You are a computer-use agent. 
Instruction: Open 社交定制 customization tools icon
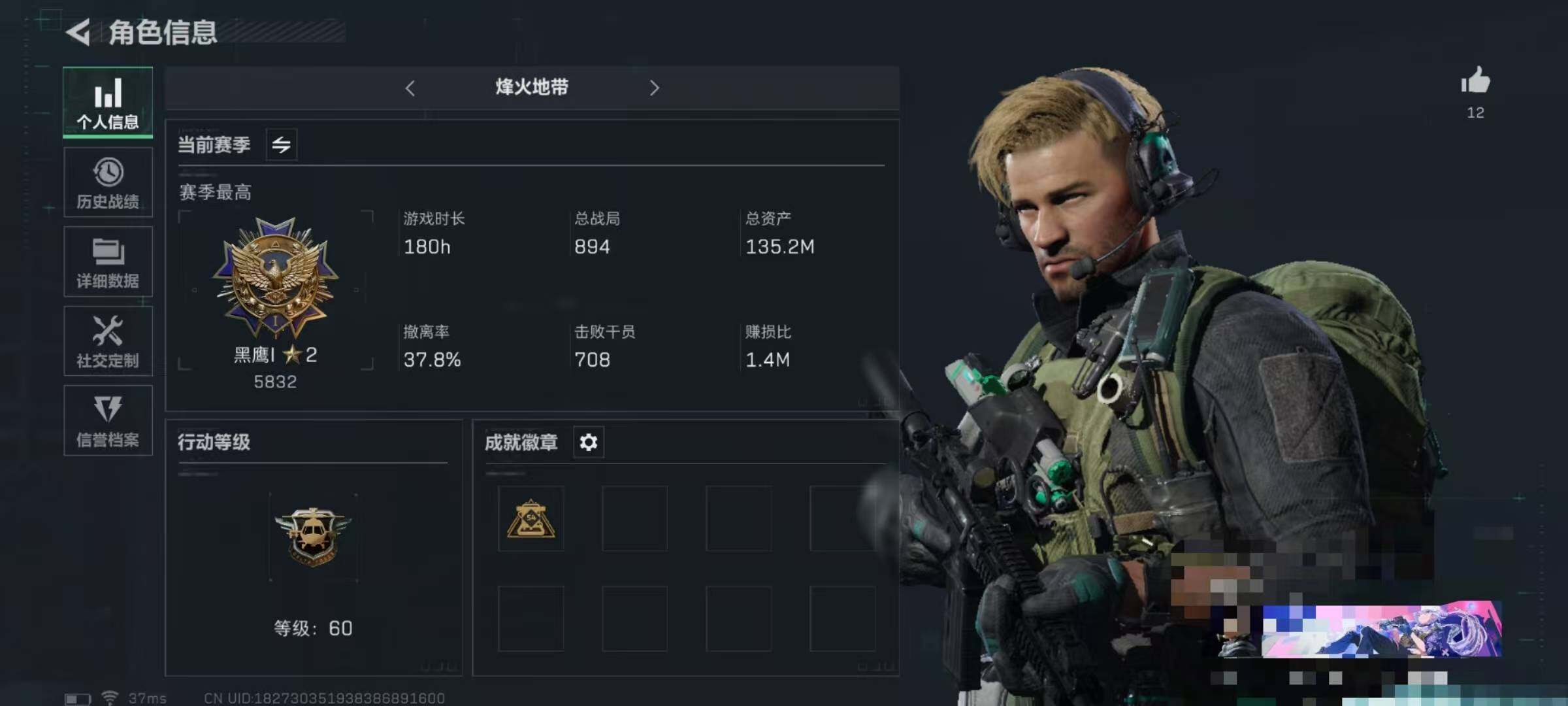pos(108,341)
